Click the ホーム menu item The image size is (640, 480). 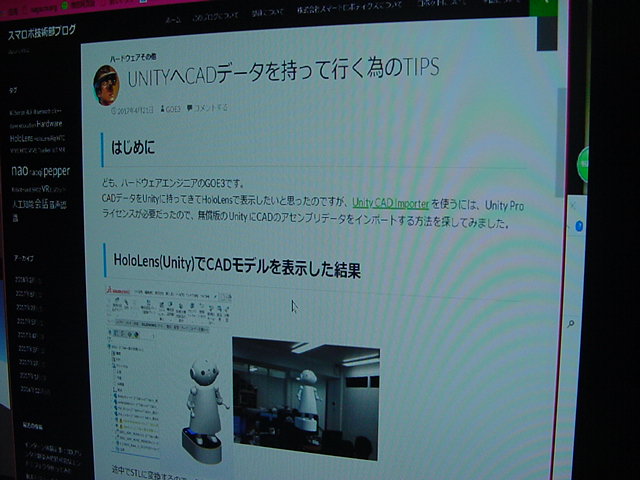point(173,19)
